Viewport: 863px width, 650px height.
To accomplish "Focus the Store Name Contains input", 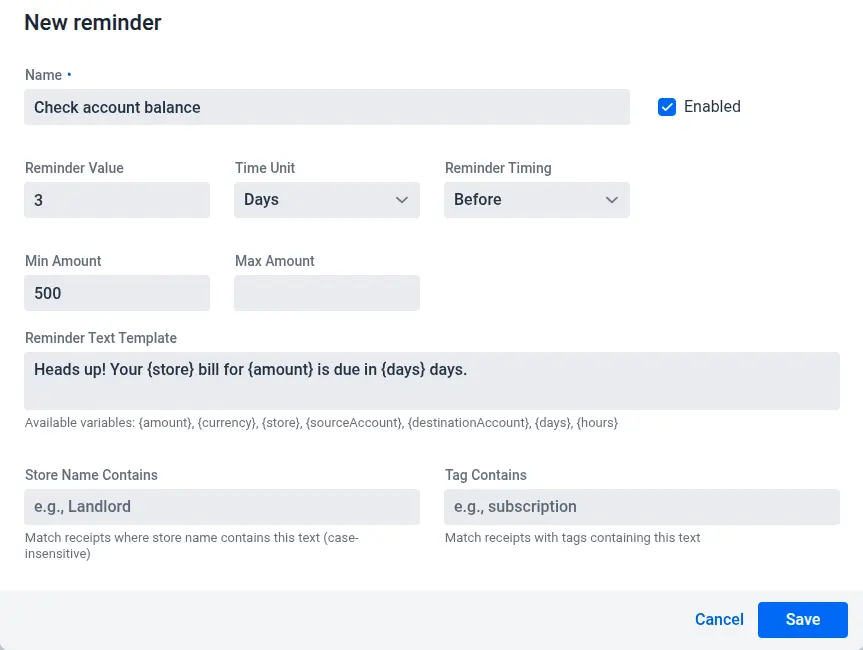I will point(222,507).
